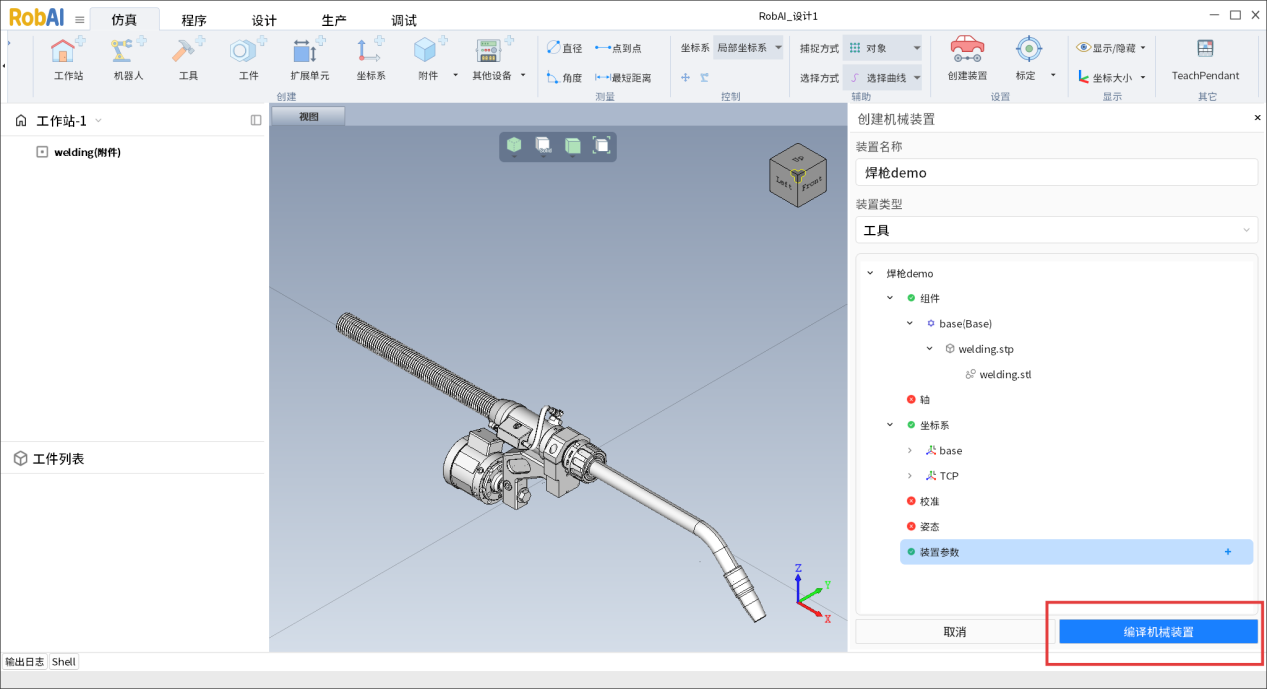1267x689 pixels.
Task: Collapse the 坐标系 tree node
Action: (890, 425)
